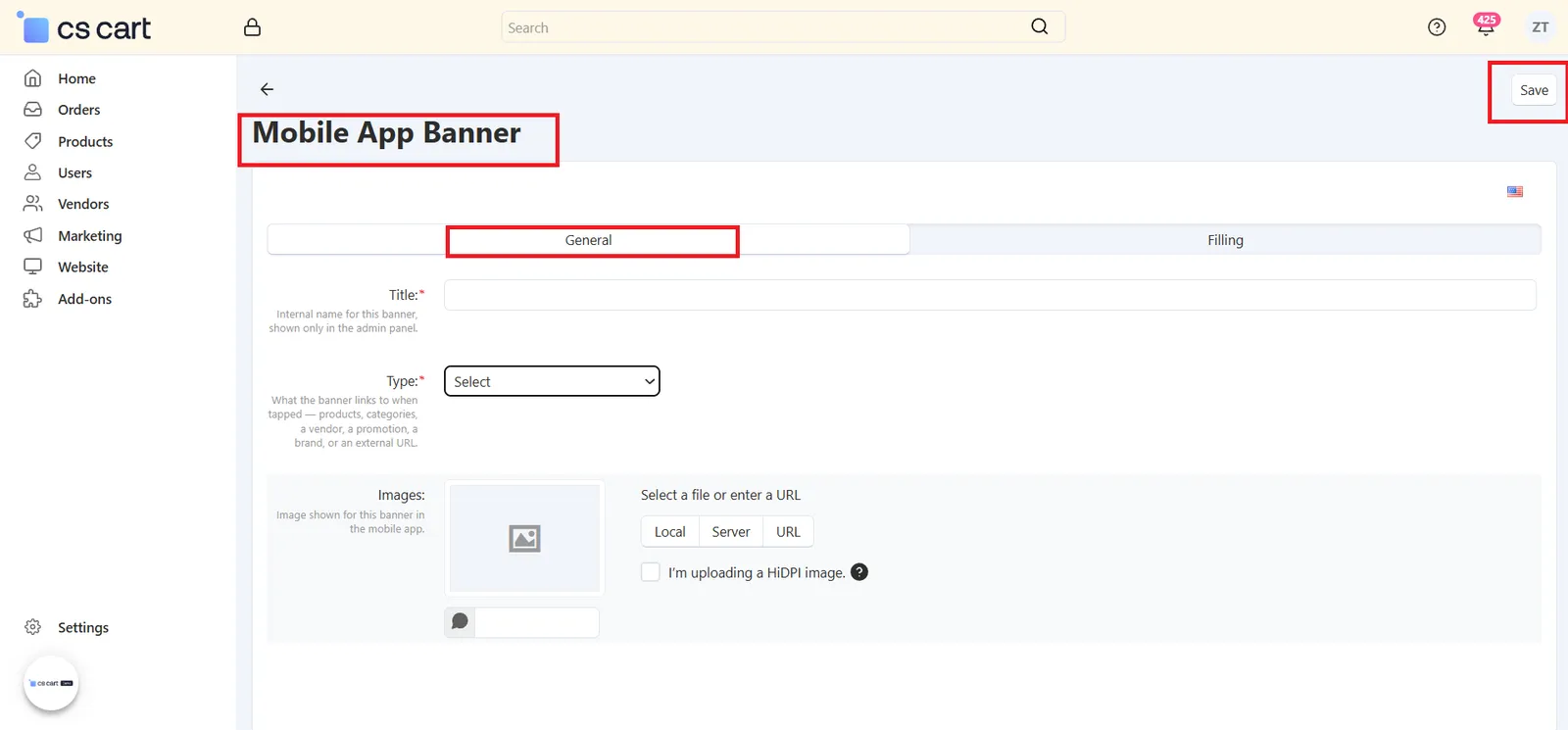Open the help question-mark icon
Screen dimensions: 1568x730
click(1437, 27)
